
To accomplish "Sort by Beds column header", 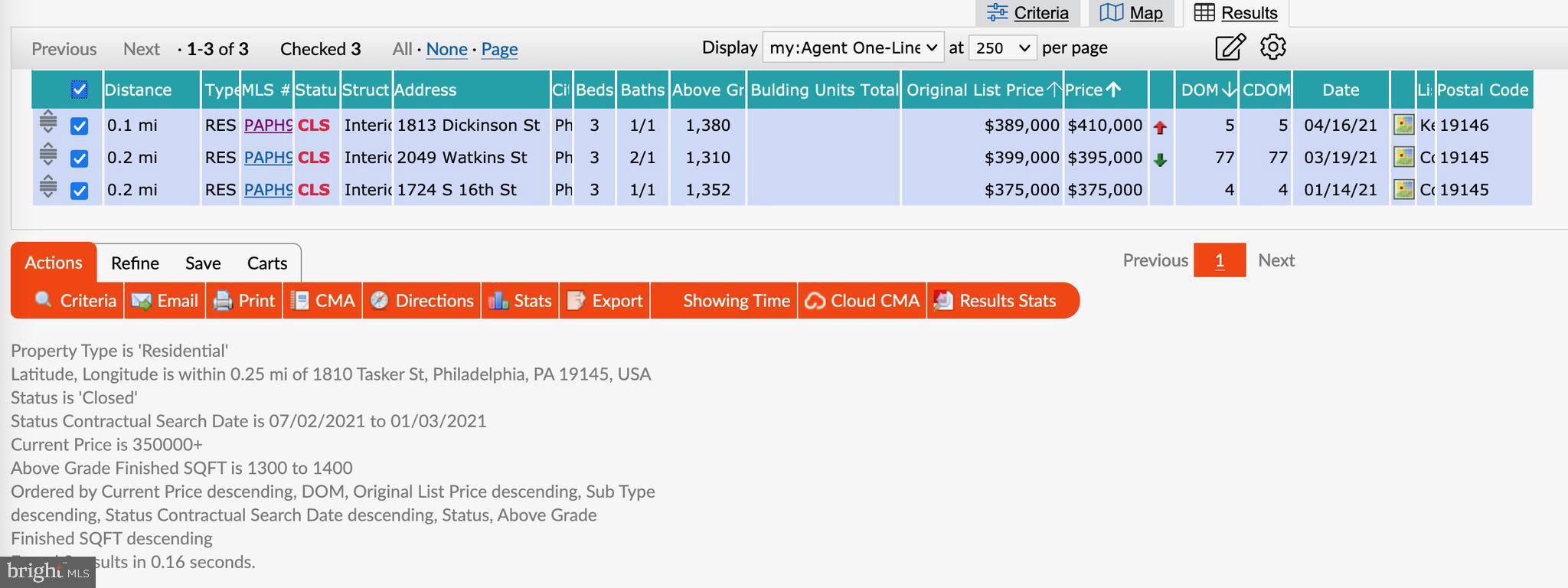I will [594, 90].
